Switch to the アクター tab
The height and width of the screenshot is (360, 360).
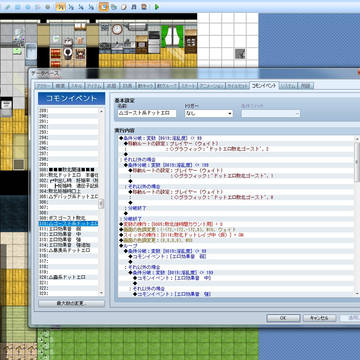(x=44, y=86)
